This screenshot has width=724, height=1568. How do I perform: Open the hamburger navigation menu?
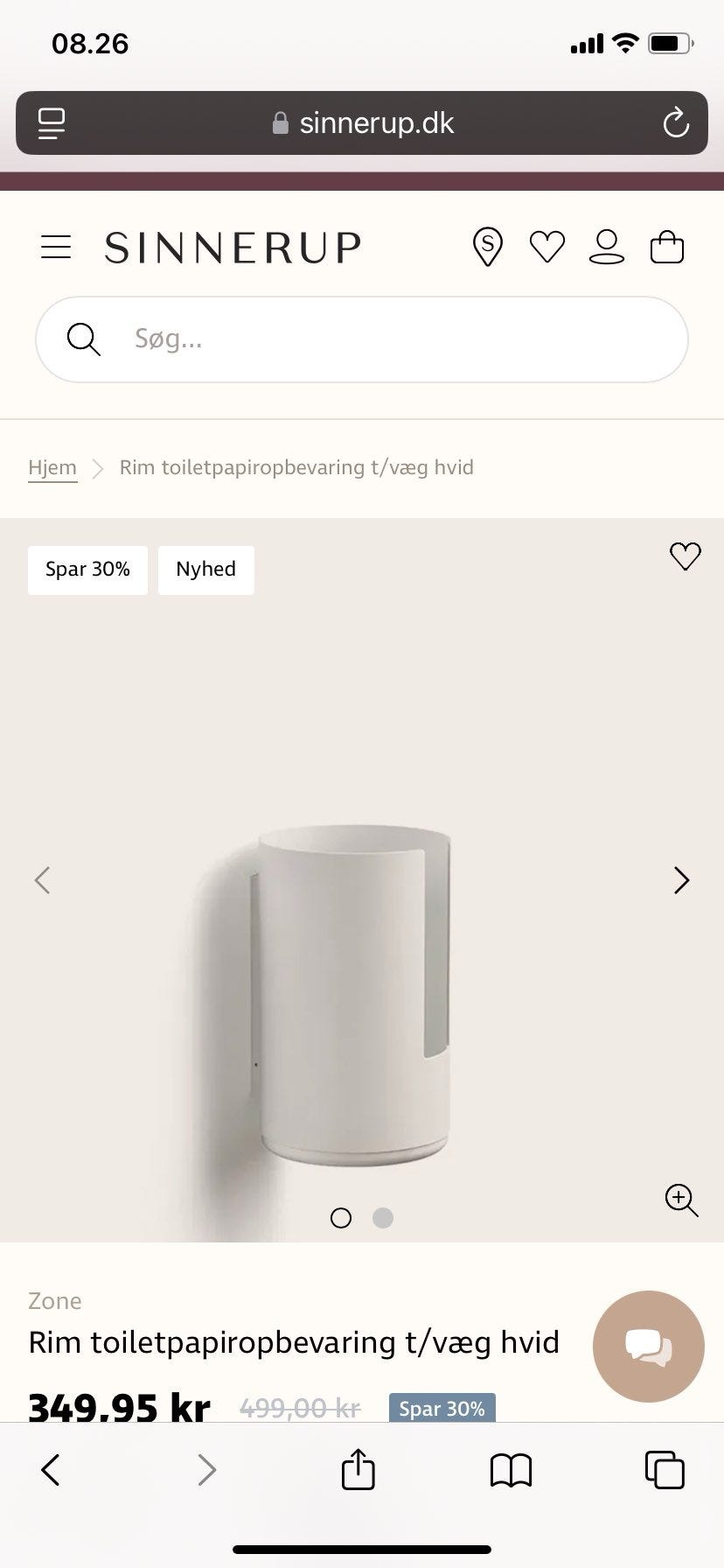click(x=56, y=247)
